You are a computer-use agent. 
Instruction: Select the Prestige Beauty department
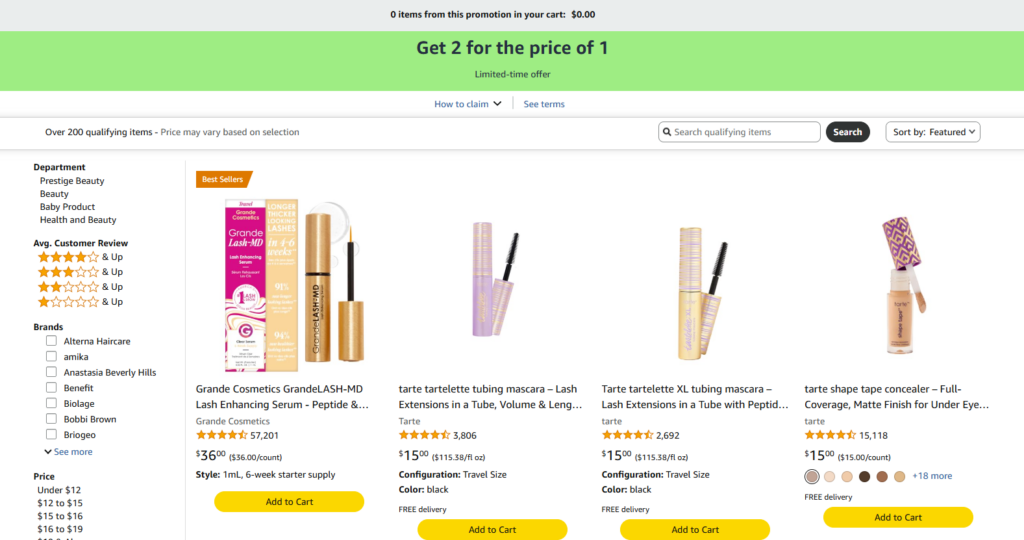[72, 181]
